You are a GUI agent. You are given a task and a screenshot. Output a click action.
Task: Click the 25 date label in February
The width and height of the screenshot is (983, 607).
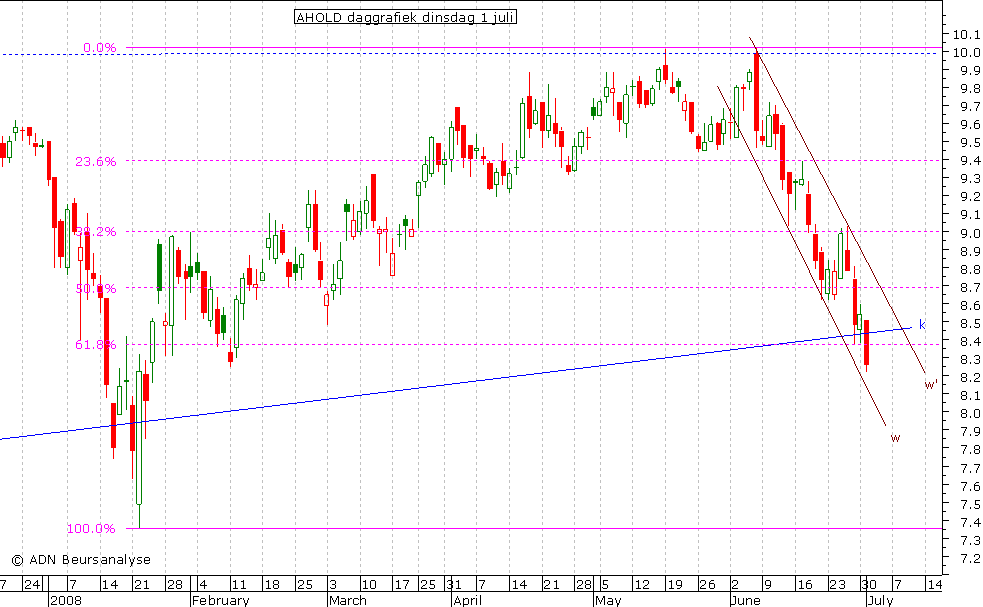[304, 584]
